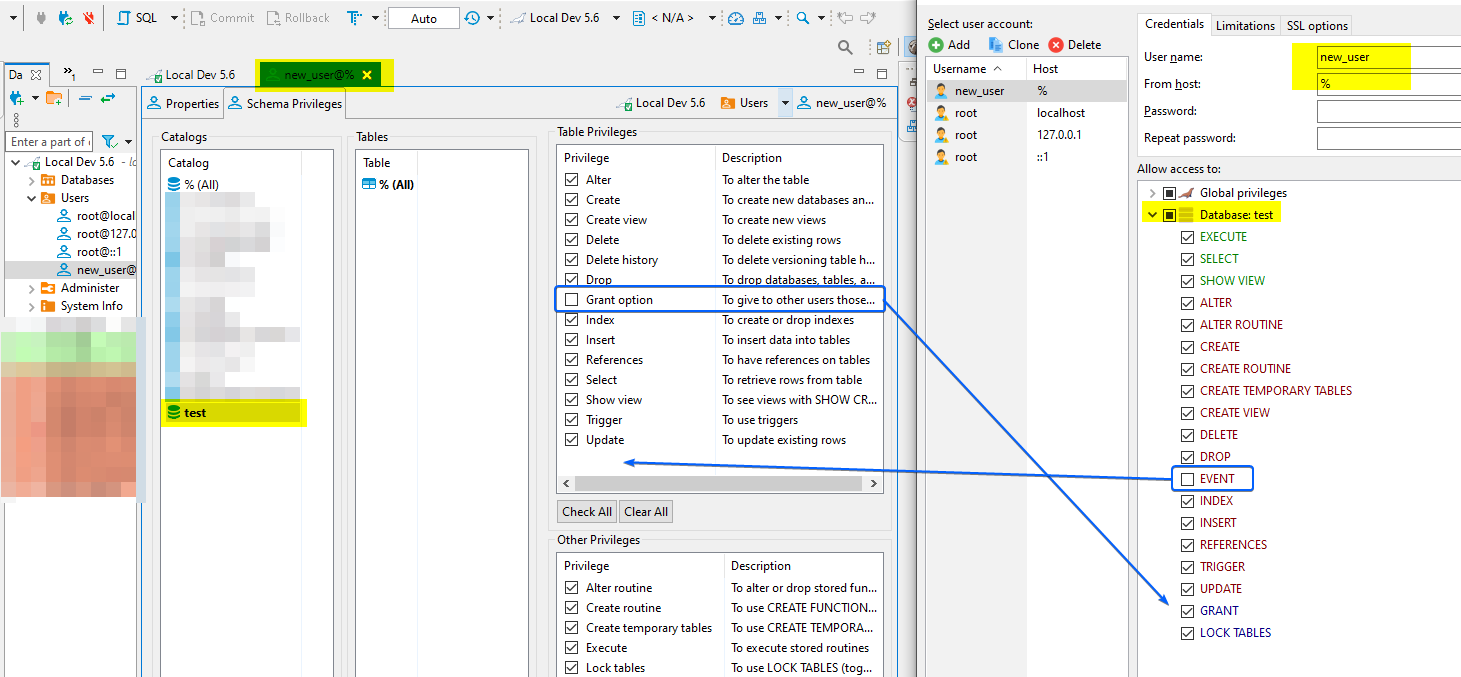The image size is (1461, 677).
Task: Collapse the Local Dev 5.6 tree node
Action: pos(15,162)
